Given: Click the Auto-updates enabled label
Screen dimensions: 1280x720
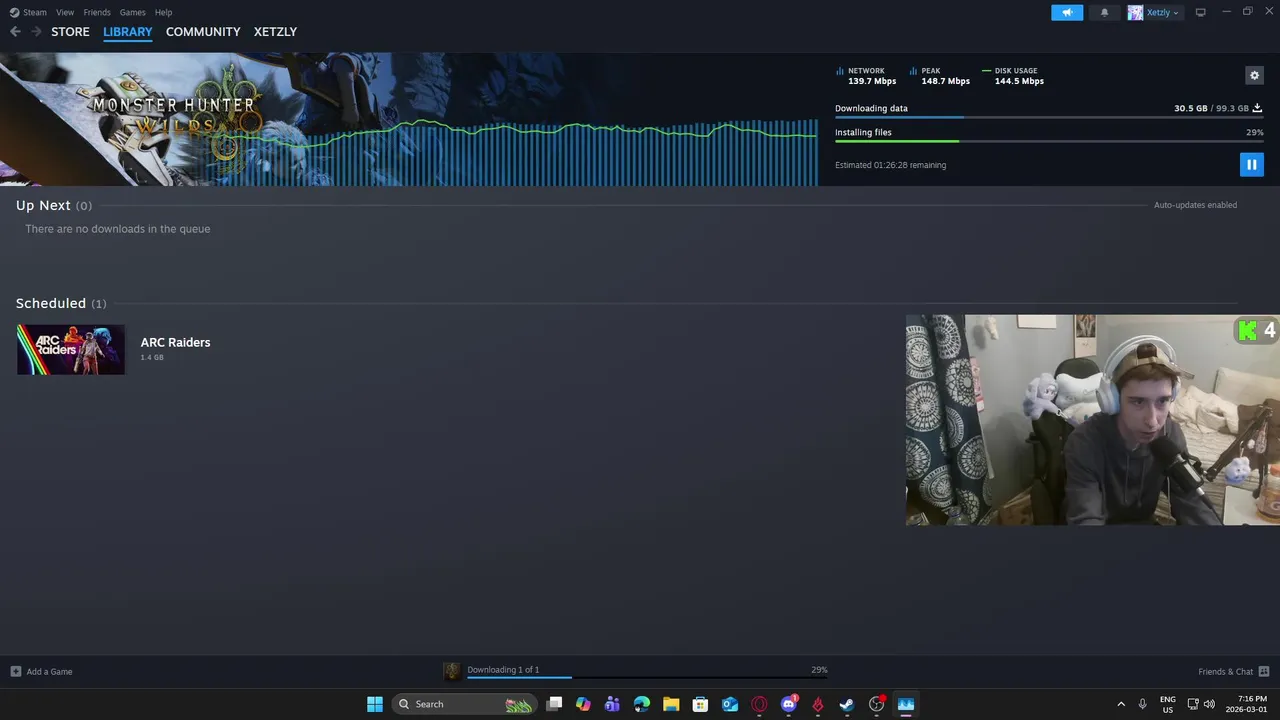Looking at the screenshot, I should click(x=1195, y=205).
